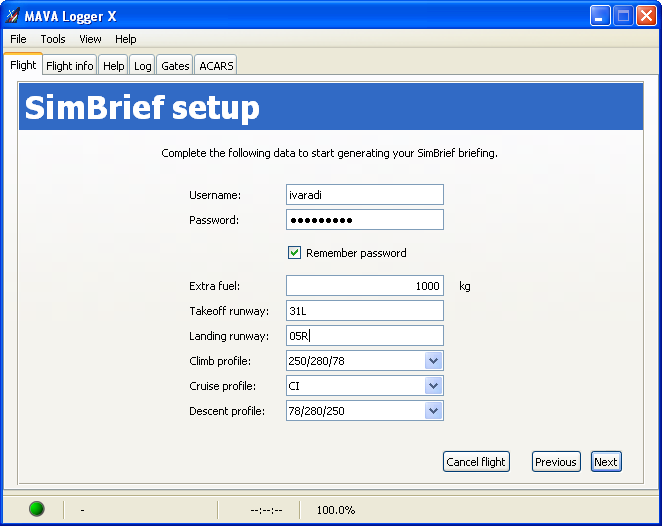Click the 78/280/250 descent profile value

[317, 411]
